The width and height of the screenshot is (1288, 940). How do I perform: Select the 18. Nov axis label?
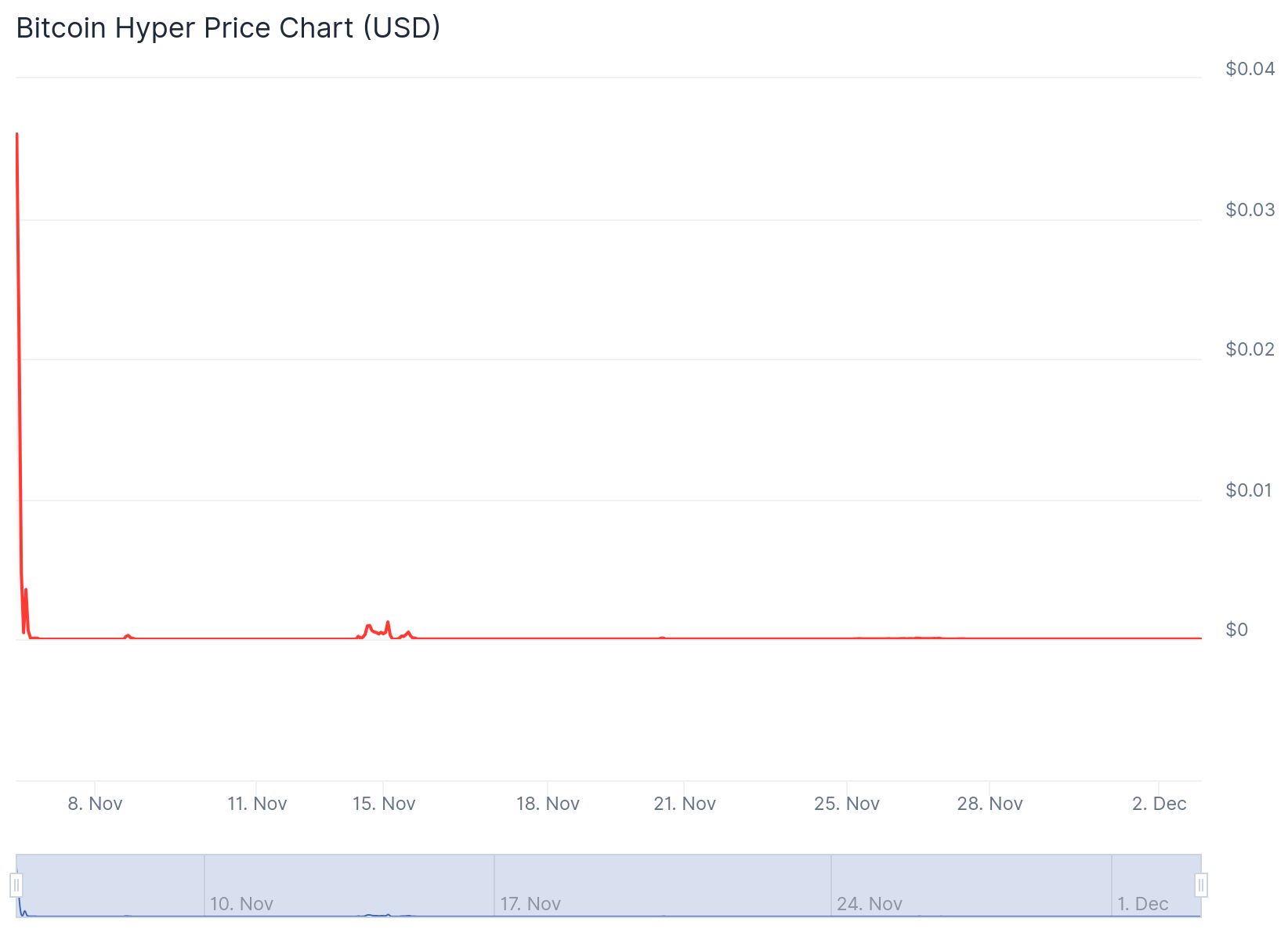coord(549,803)
